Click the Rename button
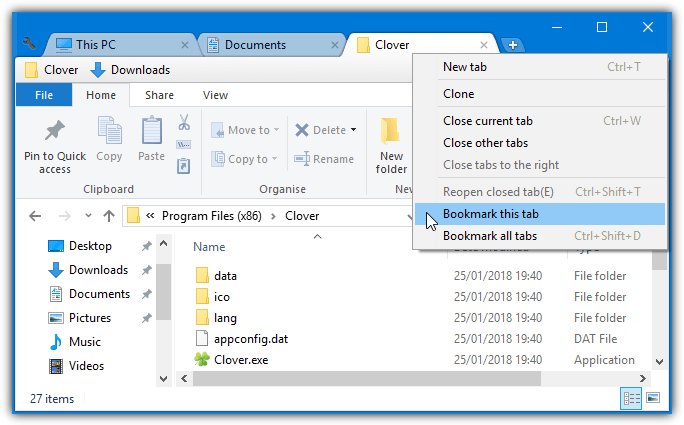684x425 pixels. pyautogui.click(x=324, y=159)
